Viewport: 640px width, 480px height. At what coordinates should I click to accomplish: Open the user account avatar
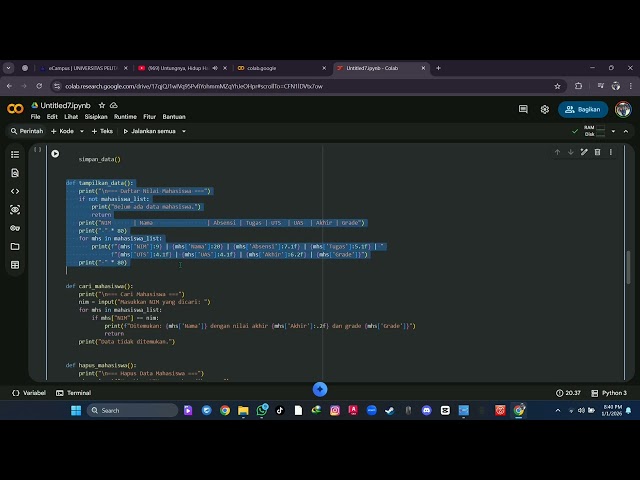click(623, 109)
